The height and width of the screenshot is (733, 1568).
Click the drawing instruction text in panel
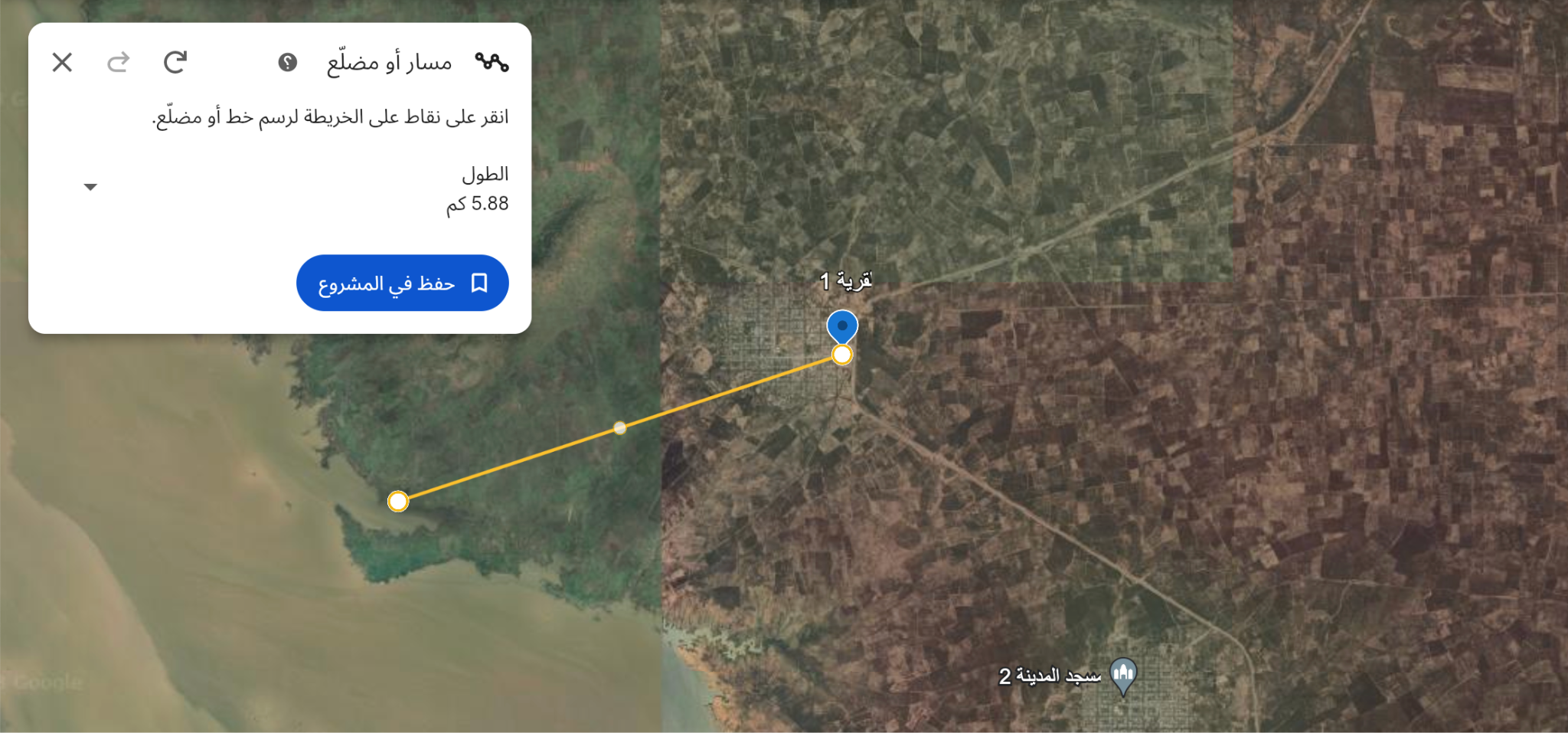[x=330, y=117]
